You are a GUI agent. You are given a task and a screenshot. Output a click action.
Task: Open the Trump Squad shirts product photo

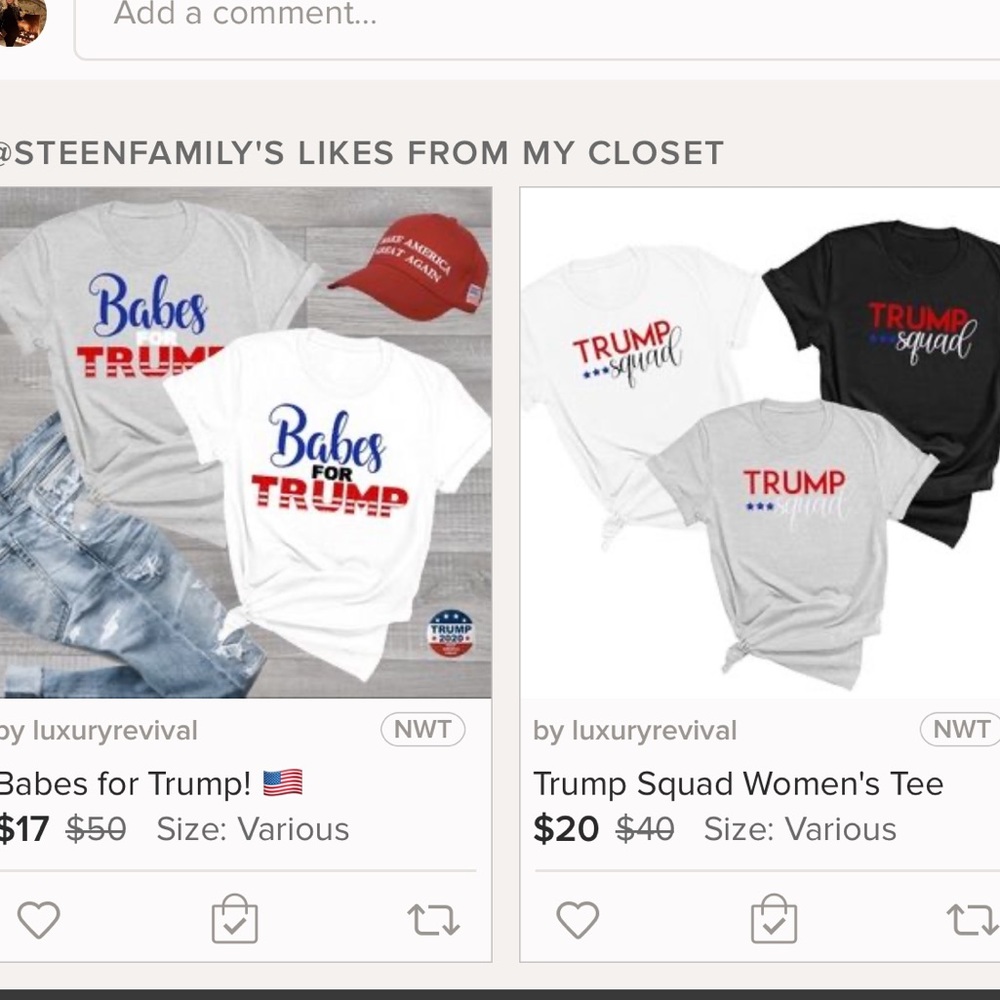[x=760, y=442]
